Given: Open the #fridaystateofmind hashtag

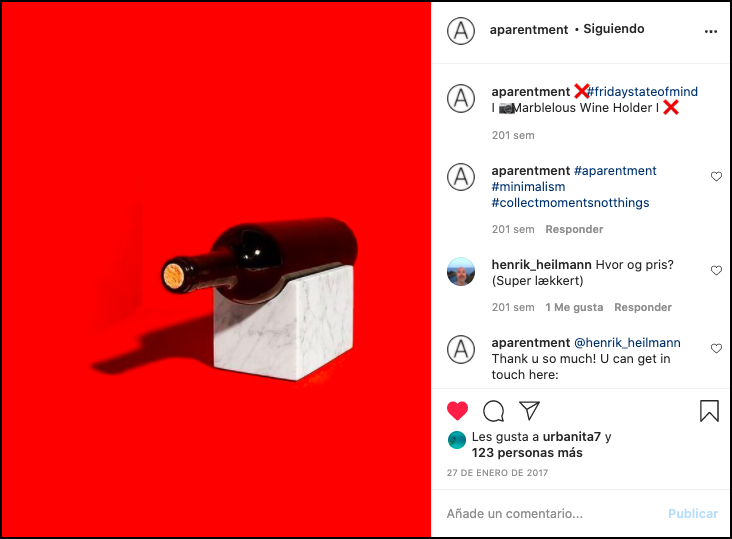Looking at the screenshot, I should point(642,91).
